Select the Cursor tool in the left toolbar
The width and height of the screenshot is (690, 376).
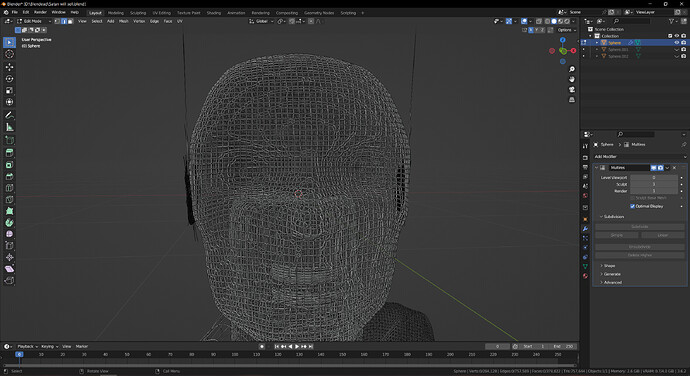9,54
